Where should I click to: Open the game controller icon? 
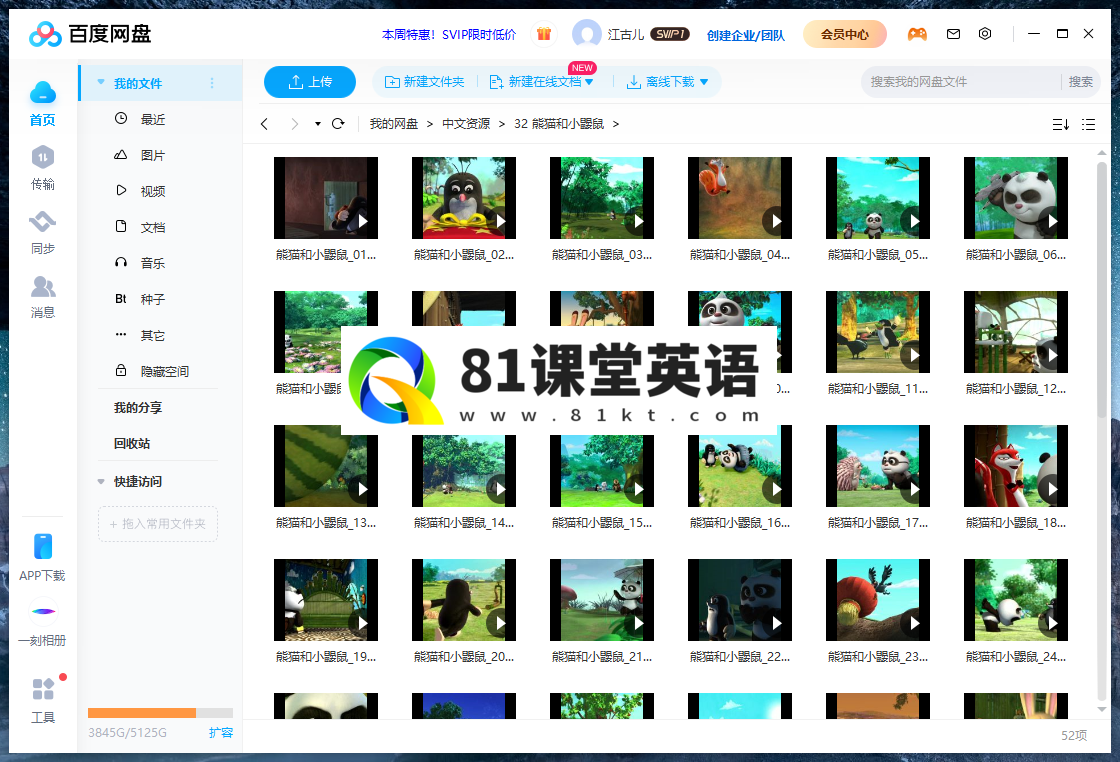(917, 34)
